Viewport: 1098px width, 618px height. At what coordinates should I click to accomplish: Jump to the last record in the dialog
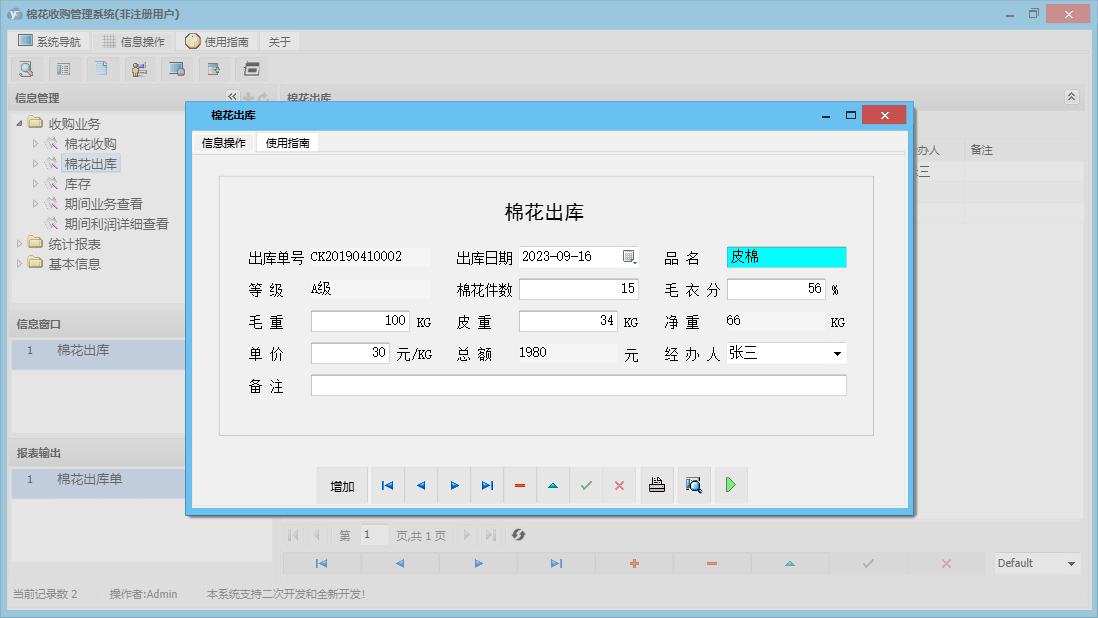487,485
